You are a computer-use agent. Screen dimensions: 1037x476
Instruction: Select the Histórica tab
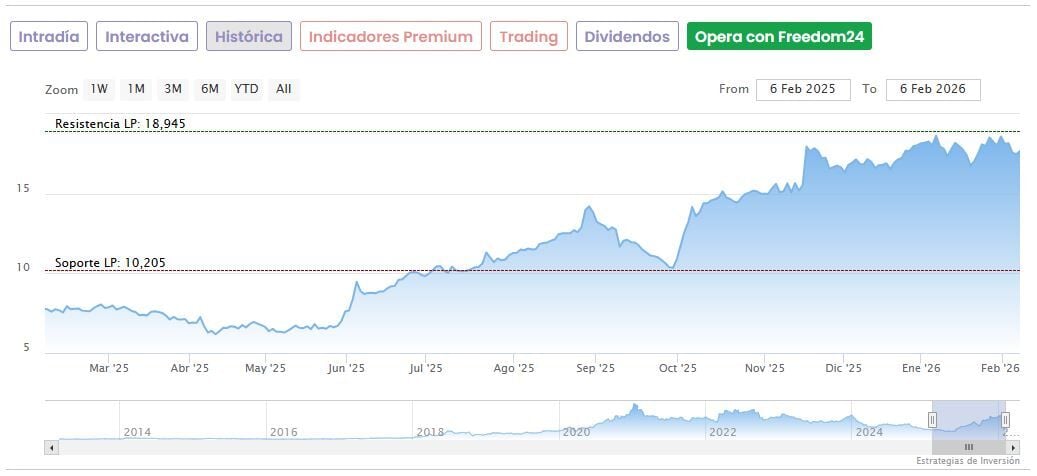[x=249, y=37]
